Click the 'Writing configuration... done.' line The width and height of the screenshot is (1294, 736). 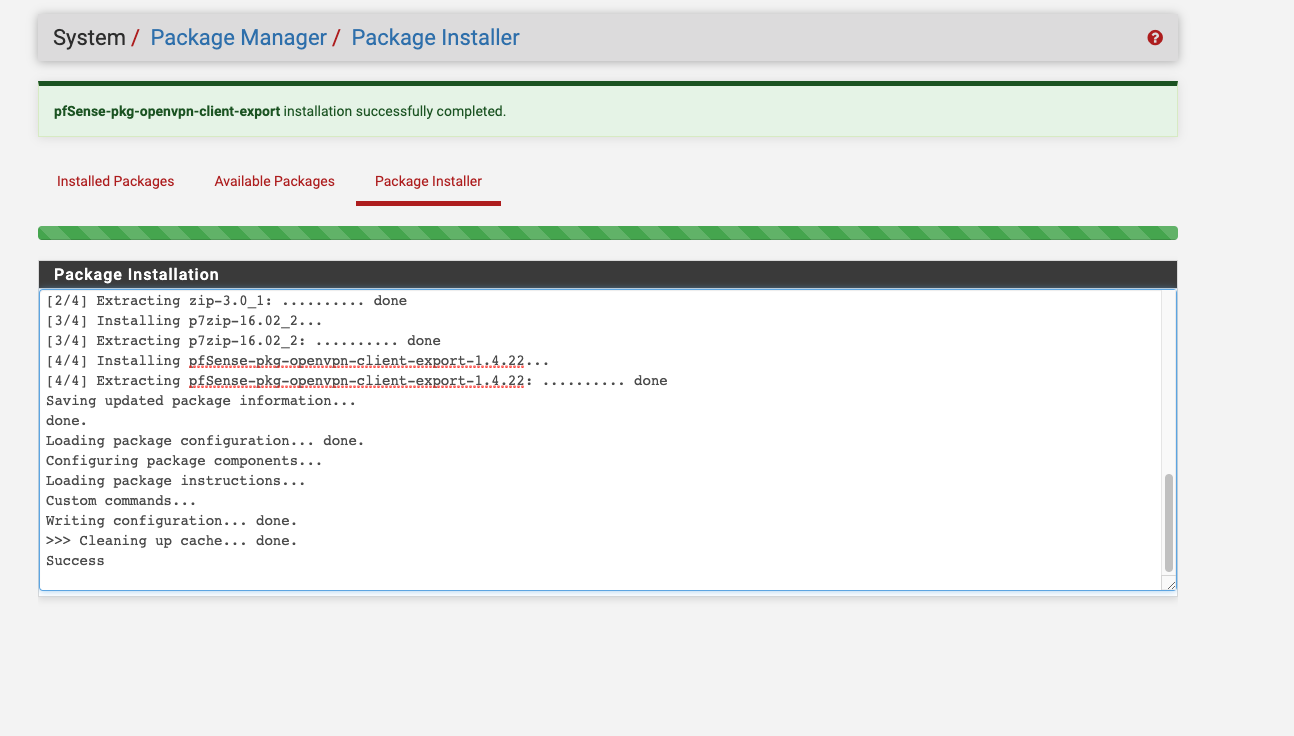pyautogui.click(x=172, y=521)
